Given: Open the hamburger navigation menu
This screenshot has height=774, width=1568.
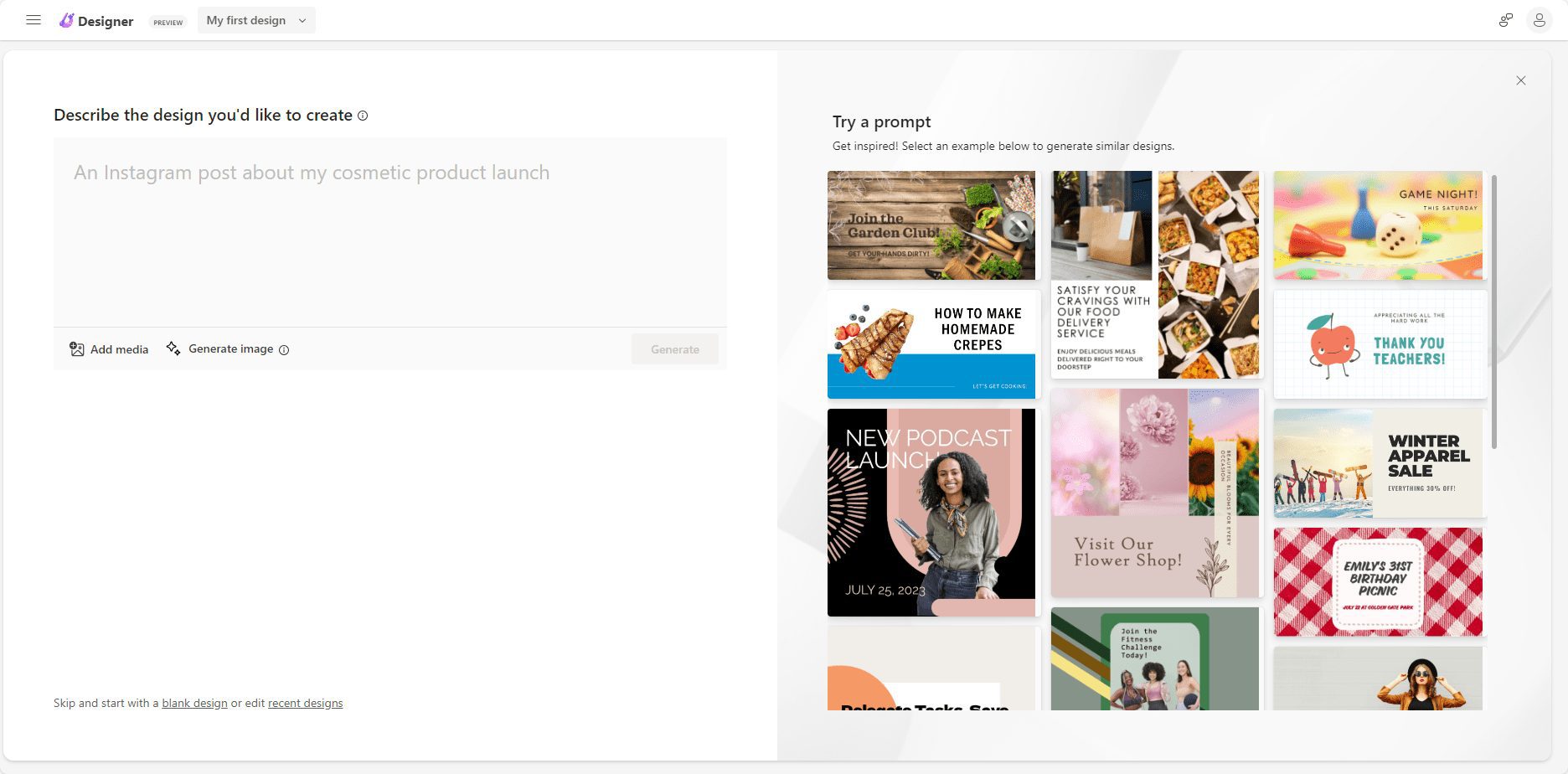Looking at the screenshot, I should click(x=34, y=20).
